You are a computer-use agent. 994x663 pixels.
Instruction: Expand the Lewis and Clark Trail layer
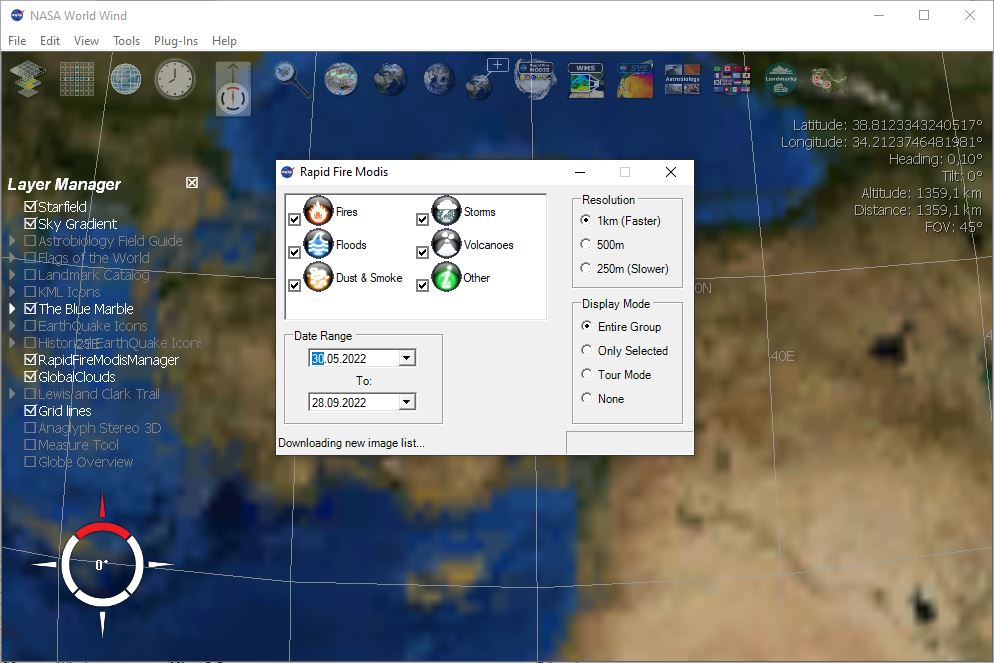tap(12, 394)
